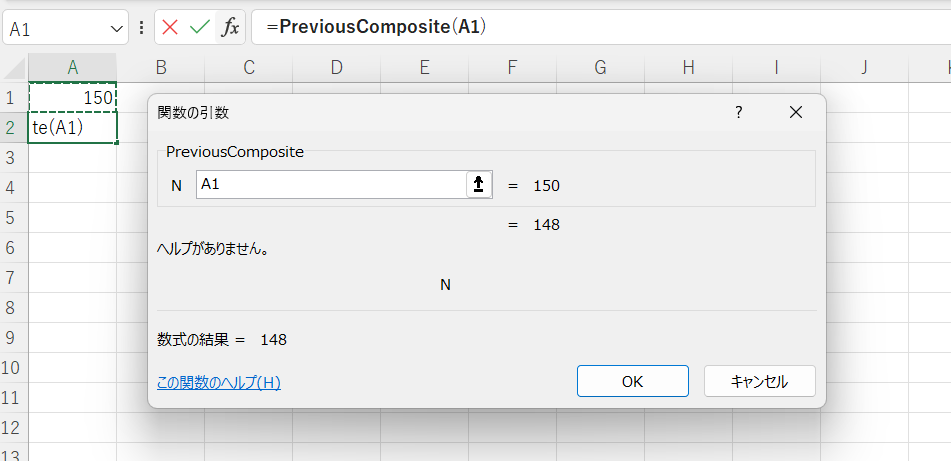Click inside the formula bar text
Screen dimensions: 951x461
click(x=600, y=27)
